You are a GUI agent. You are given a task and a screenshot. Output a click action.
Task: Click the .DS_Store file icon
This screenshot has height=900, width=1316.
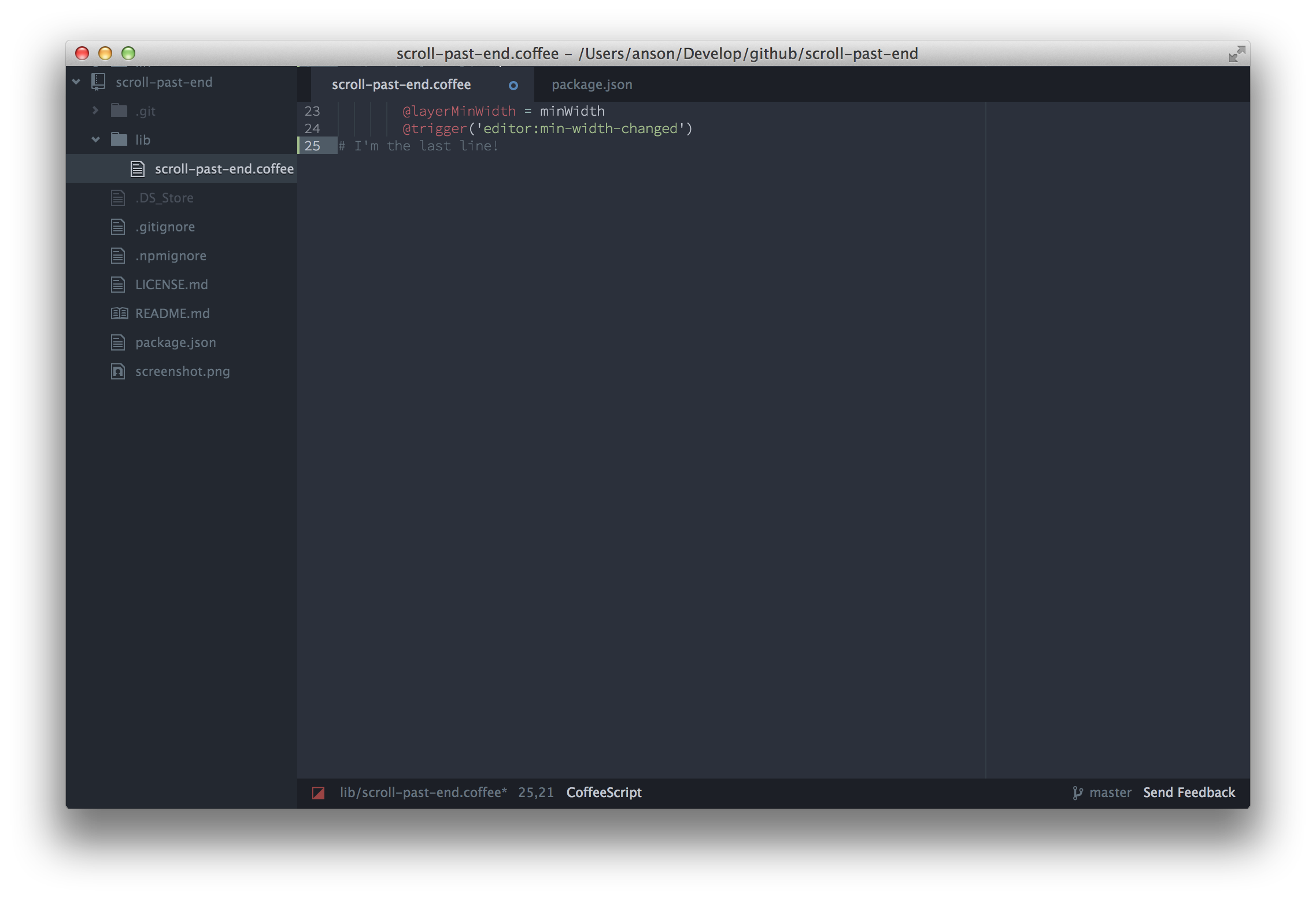click(x=118, y=197)
